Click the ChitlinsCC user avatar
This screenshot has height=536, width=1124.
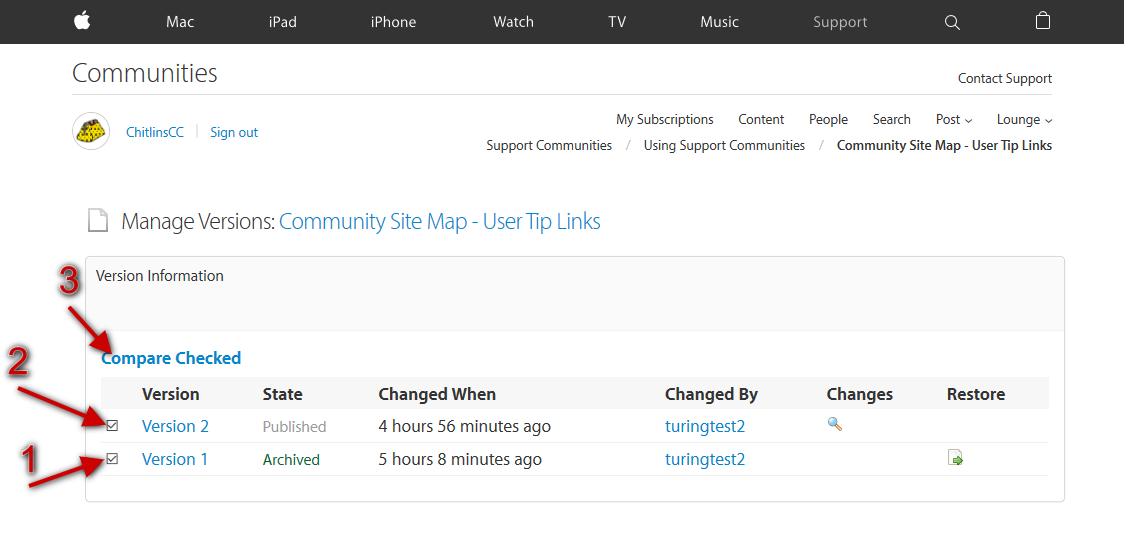pos(91,131)
